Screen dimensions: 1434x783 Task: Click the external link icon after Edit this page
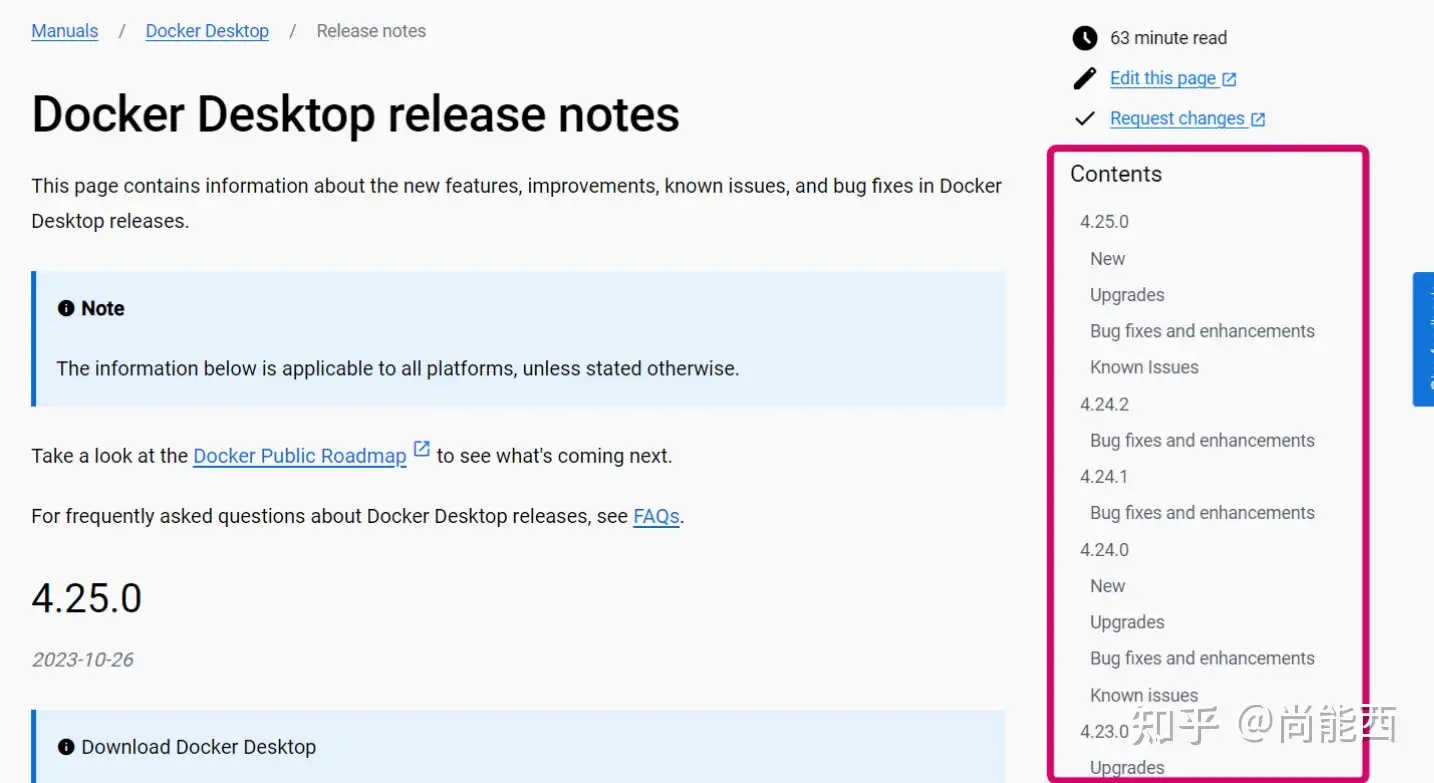coord(1229,79)
